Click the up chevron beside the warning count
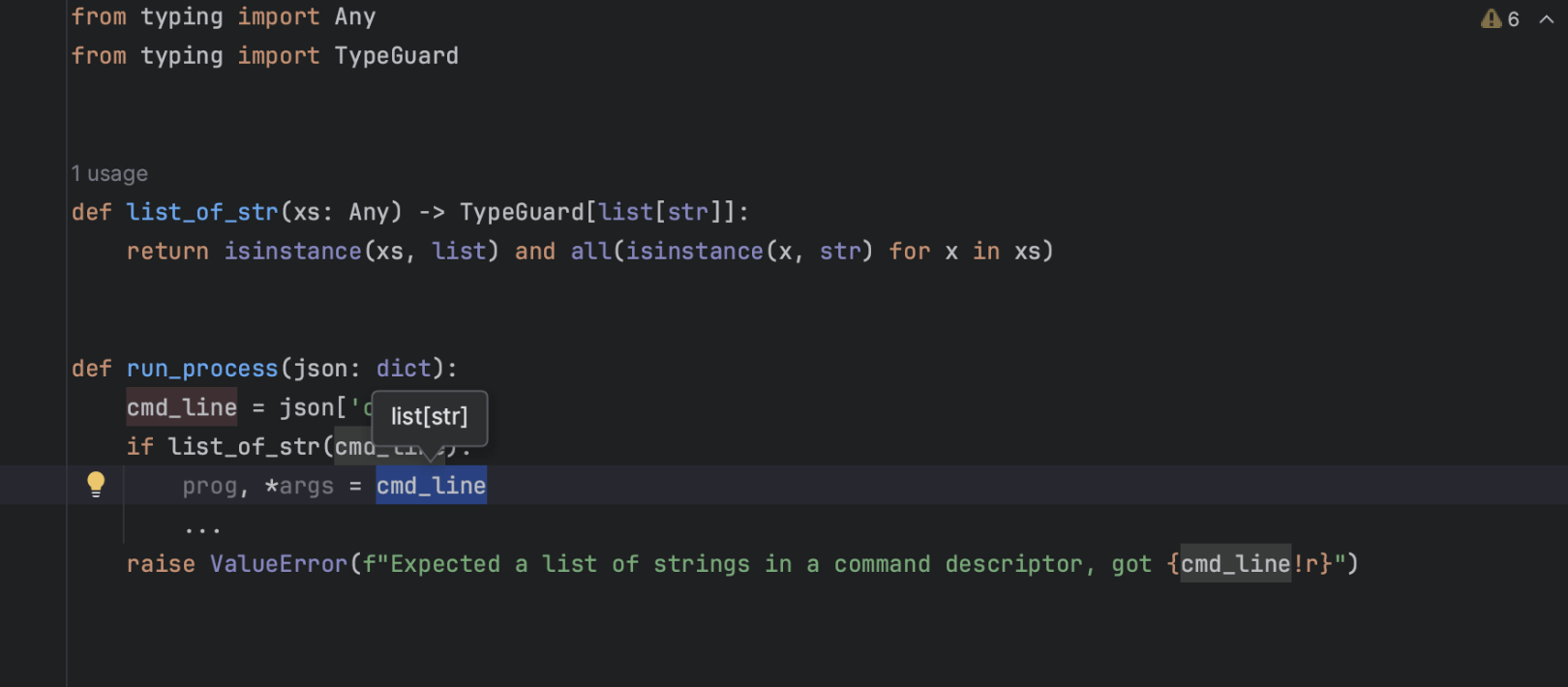The width and height of the screenshot is (1568, 687). coord(1547,19)
